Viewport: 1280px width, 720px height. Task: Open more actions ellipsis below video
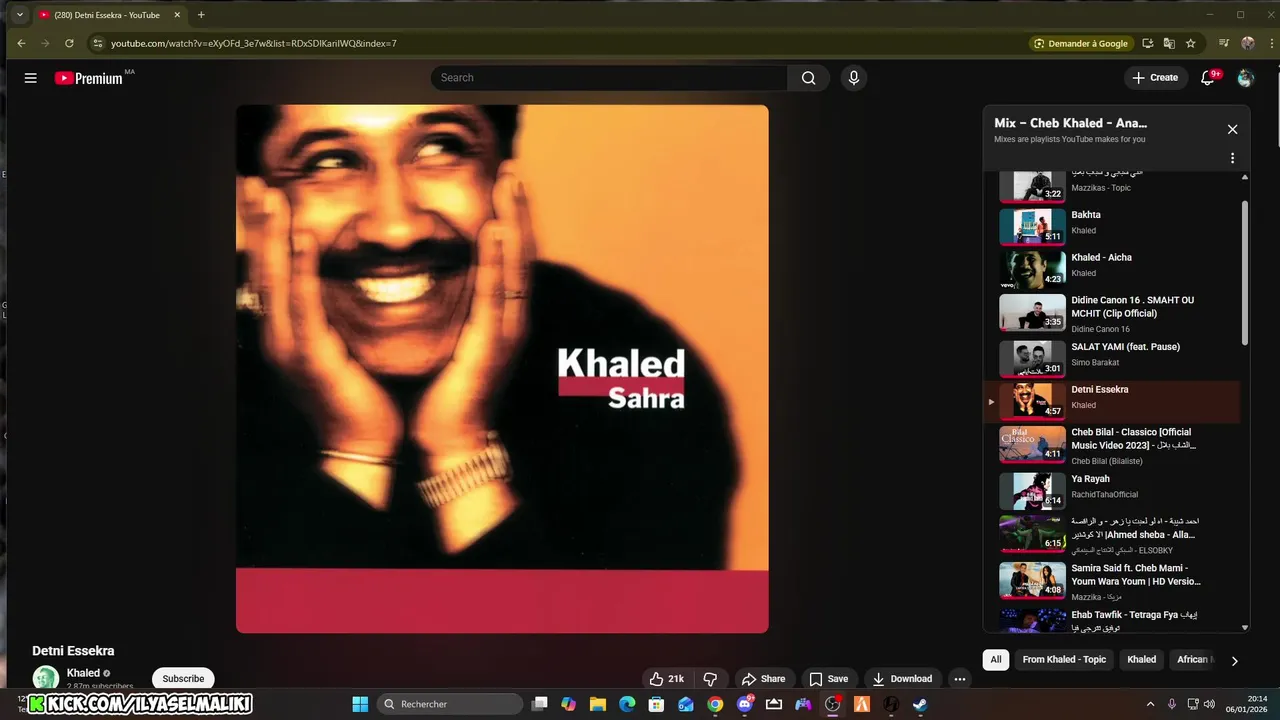tap(960, 679)
